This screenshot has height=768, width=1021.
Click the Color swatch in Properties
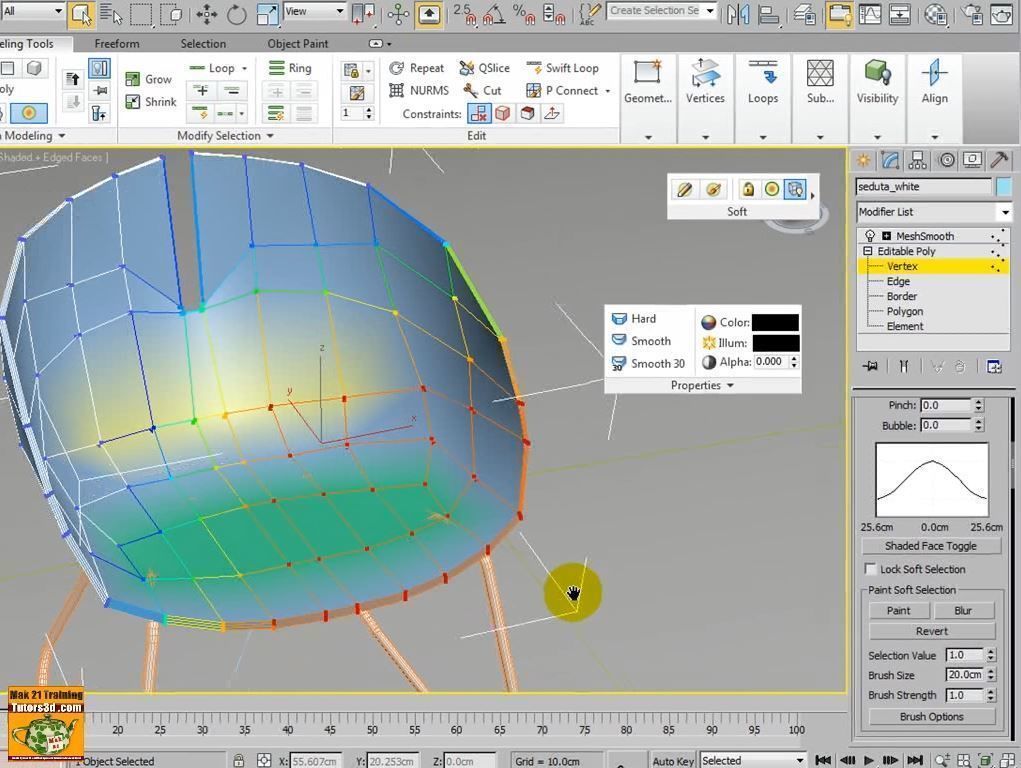(777, 322)
